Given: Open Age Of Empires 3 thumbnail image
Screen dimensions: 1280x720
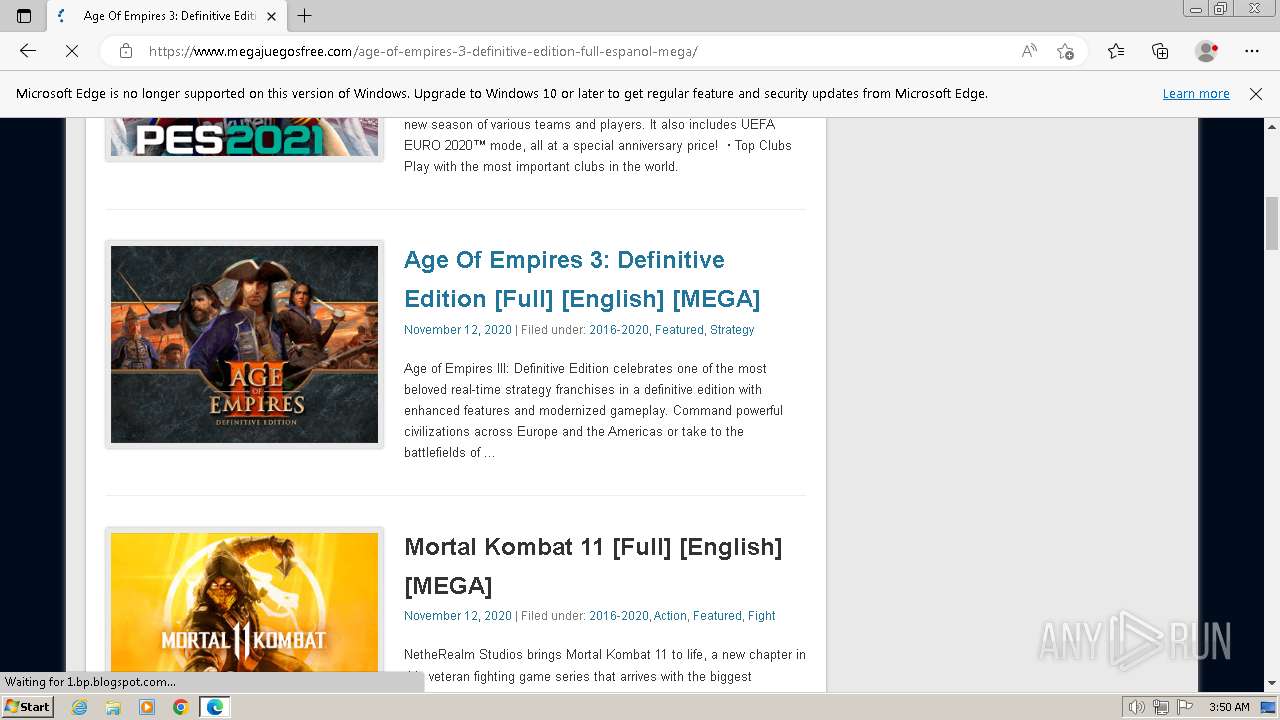Looking at the screenshot, I should (x=244, y=344).
